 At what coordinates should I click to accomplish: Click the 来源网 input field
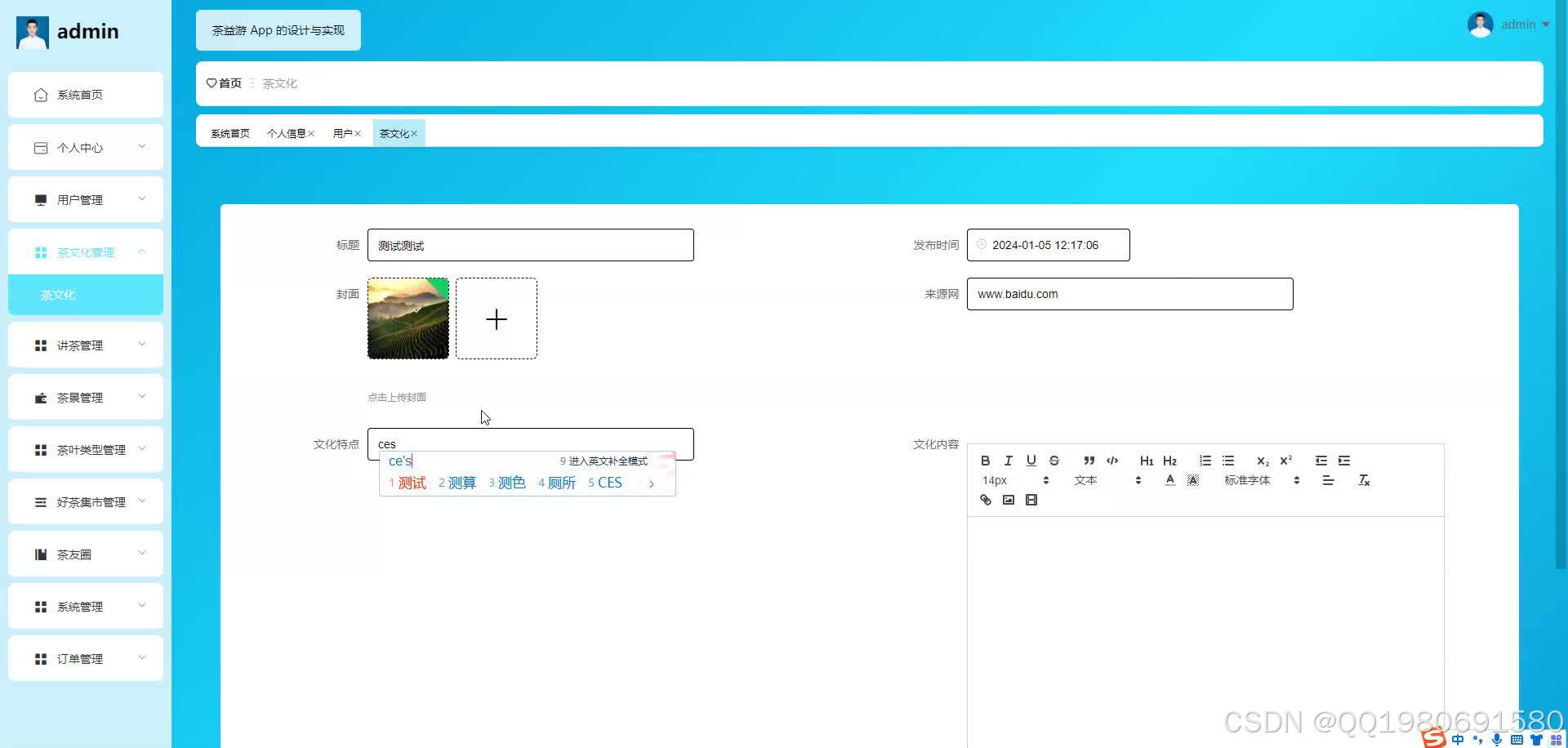(1130, 294)
